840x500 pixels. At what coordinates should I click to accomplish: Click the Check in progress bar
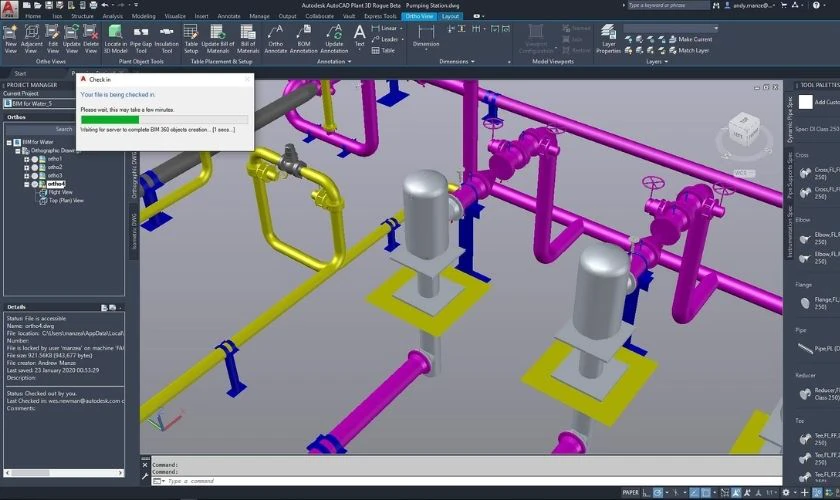click(x=164, y=120)
